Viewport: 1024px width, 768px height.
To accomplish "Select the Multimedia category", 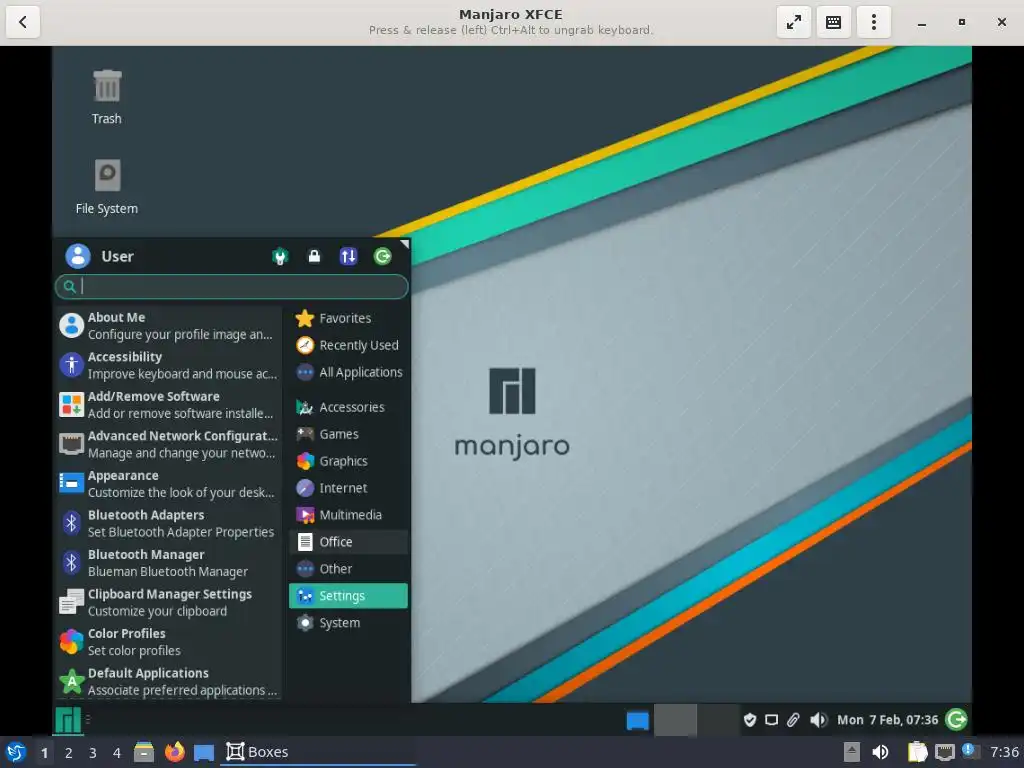I will coord(348,515).
